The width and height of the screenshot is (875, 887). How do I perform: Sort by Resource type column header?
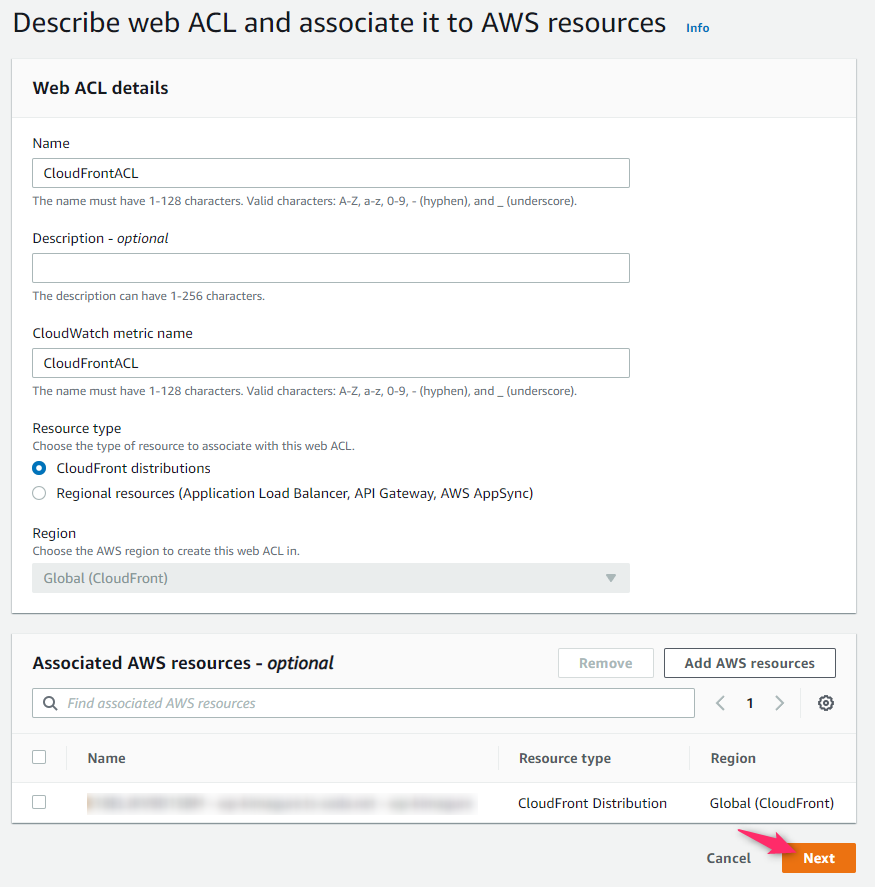[x=565, y=758]
